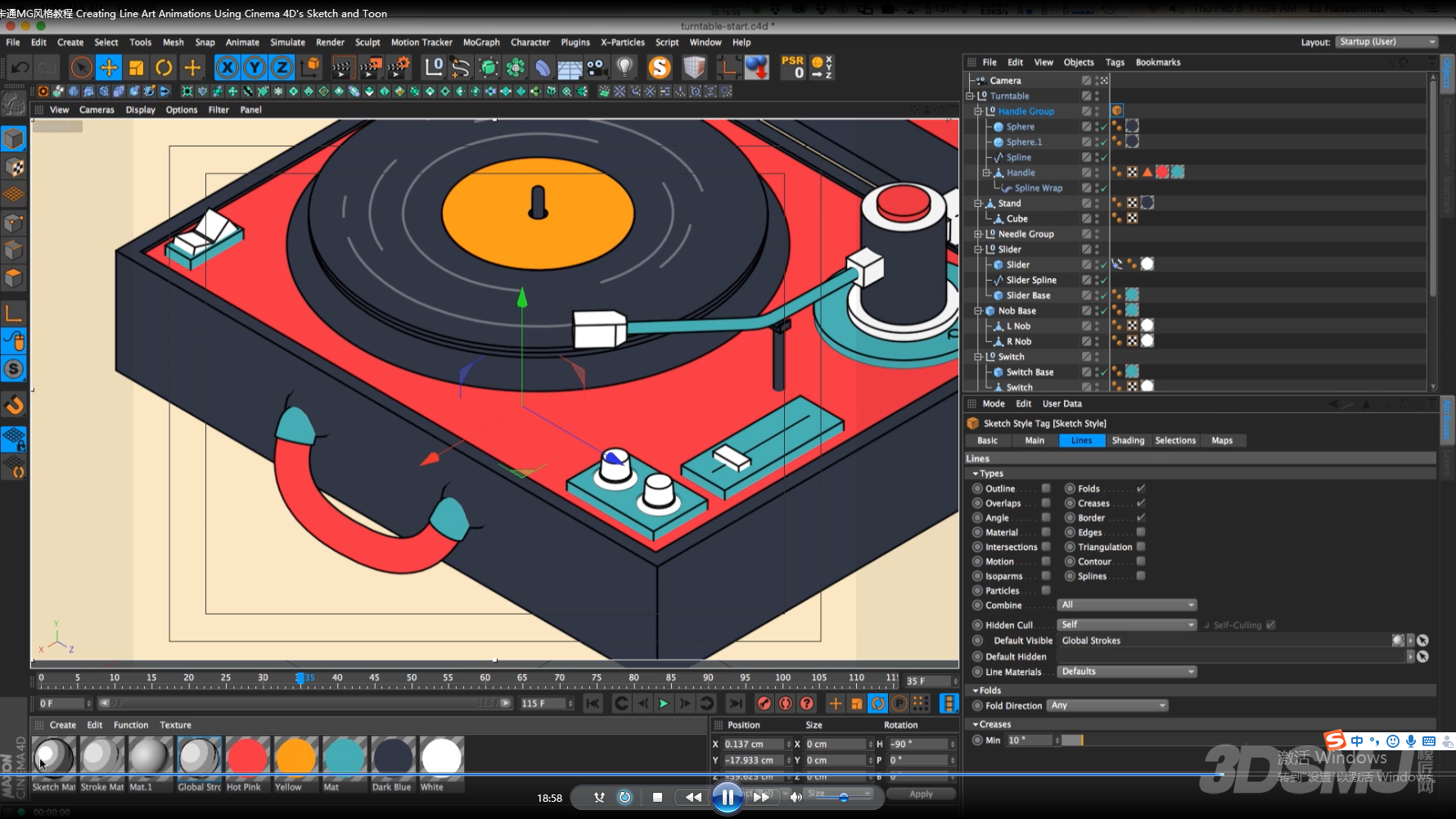1456x819 pixels.
Task: Open the Sketch and Toon S icon
Action: (660, 67)
